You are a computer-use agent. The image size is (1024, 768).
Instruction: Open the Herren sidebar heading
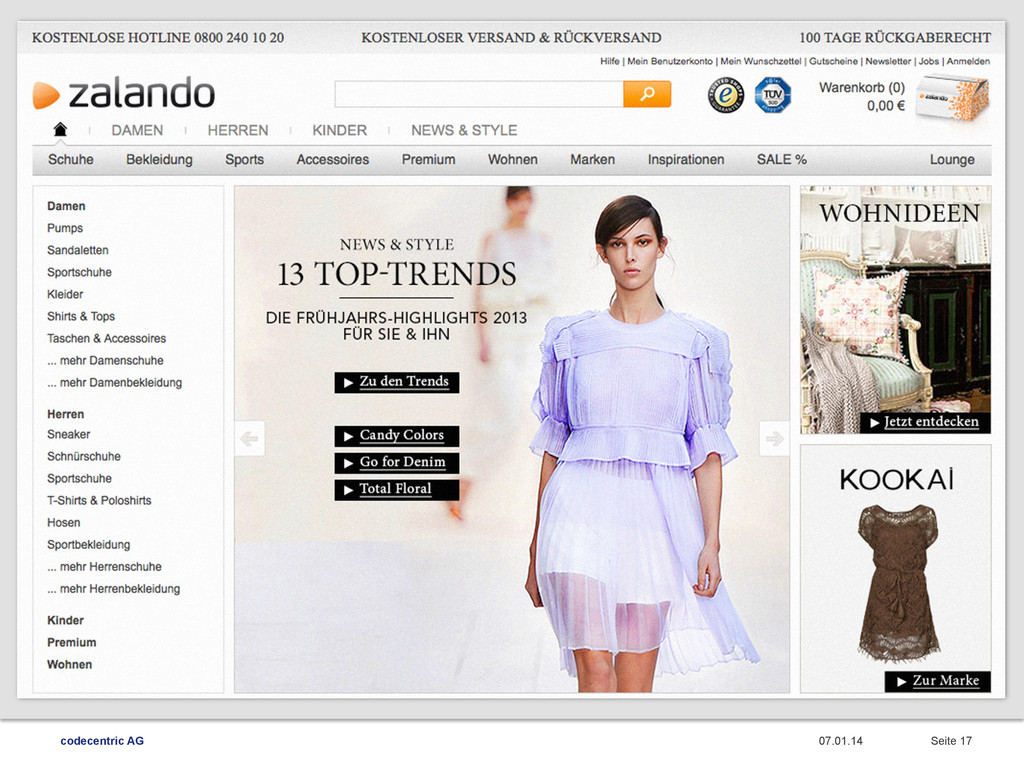65,414
